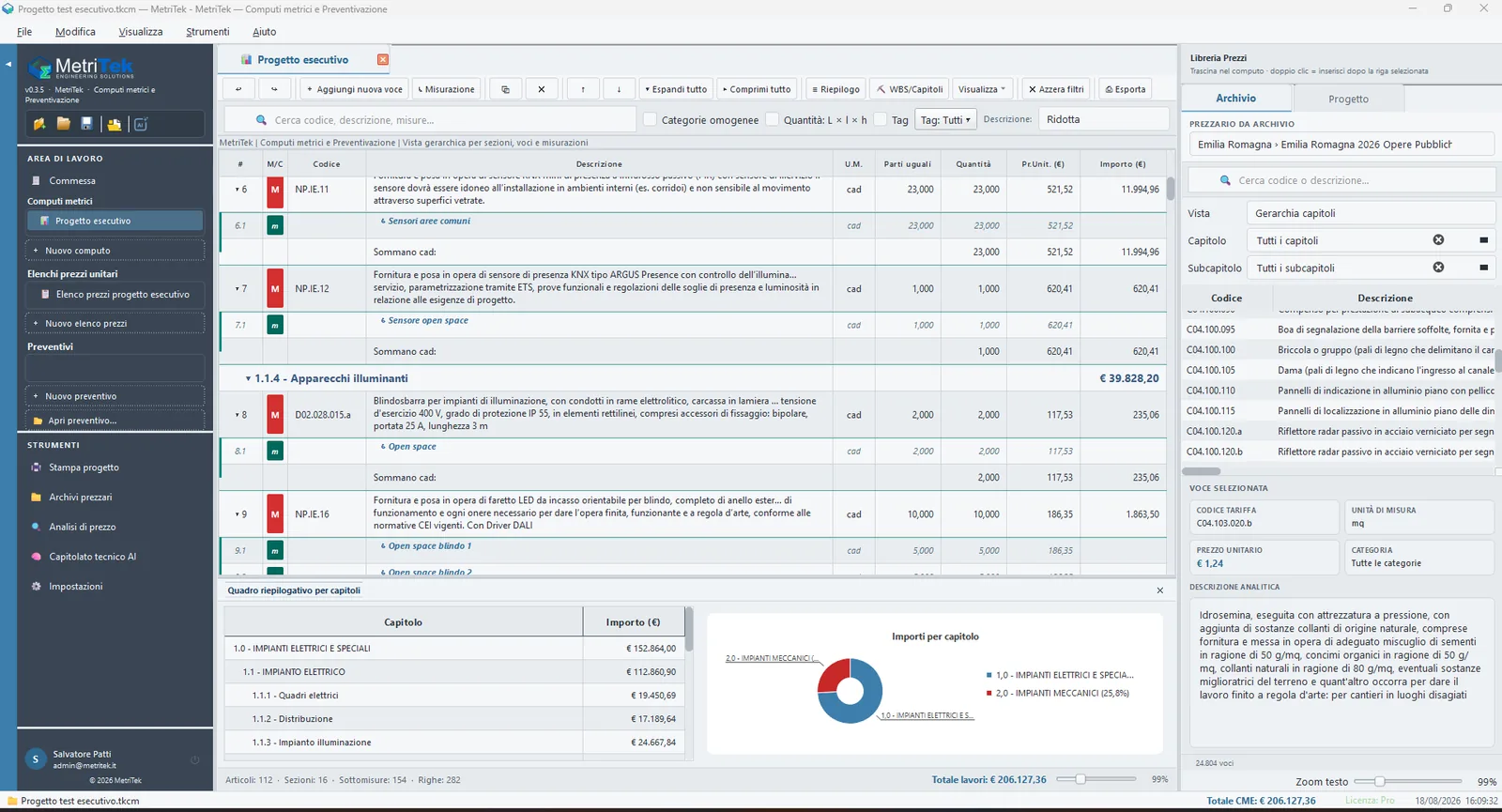1502x812 pixels.
Task: Open Stampa progetto from the Strumenti section
Action: click(x=84, y=467)
